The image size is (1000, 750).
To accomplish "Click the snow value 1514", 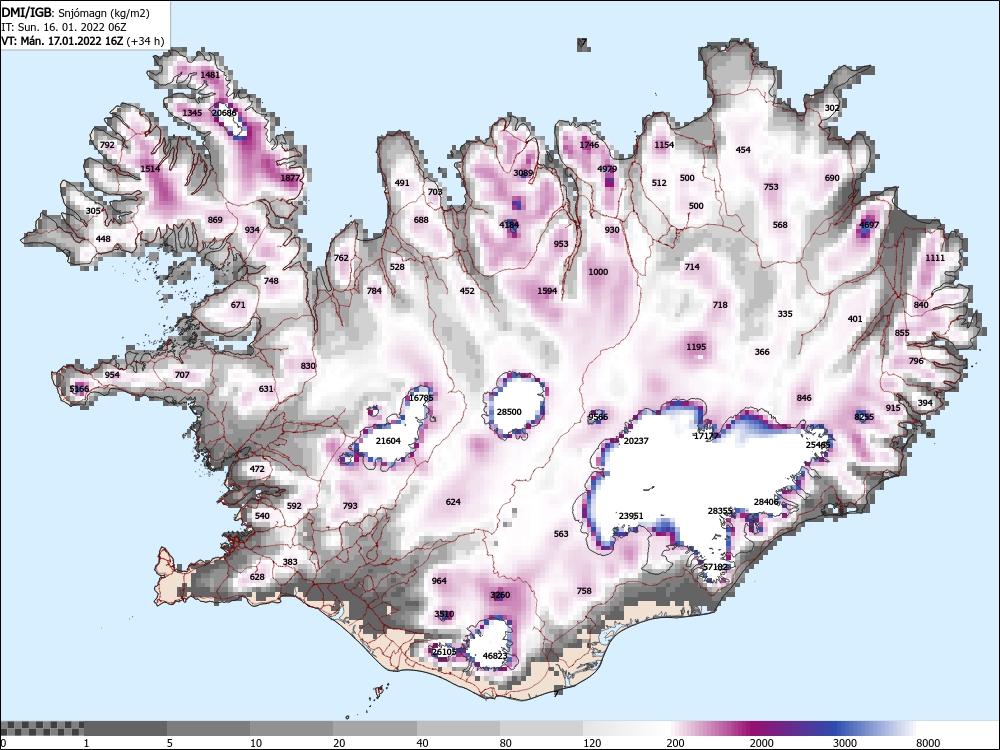I will pos(151,169).
